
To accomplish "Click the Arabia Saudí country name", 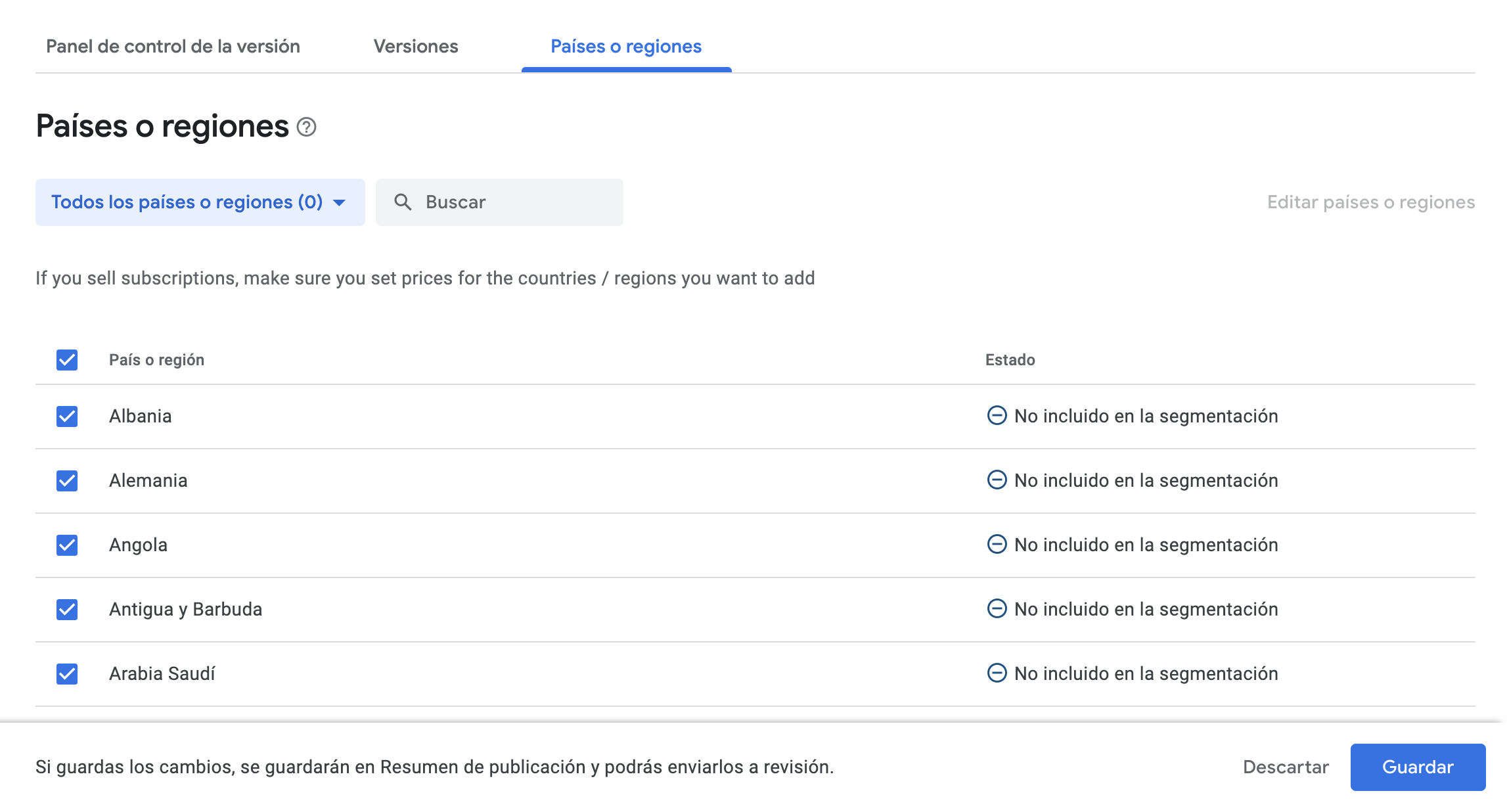I will [x=162, y=674].
